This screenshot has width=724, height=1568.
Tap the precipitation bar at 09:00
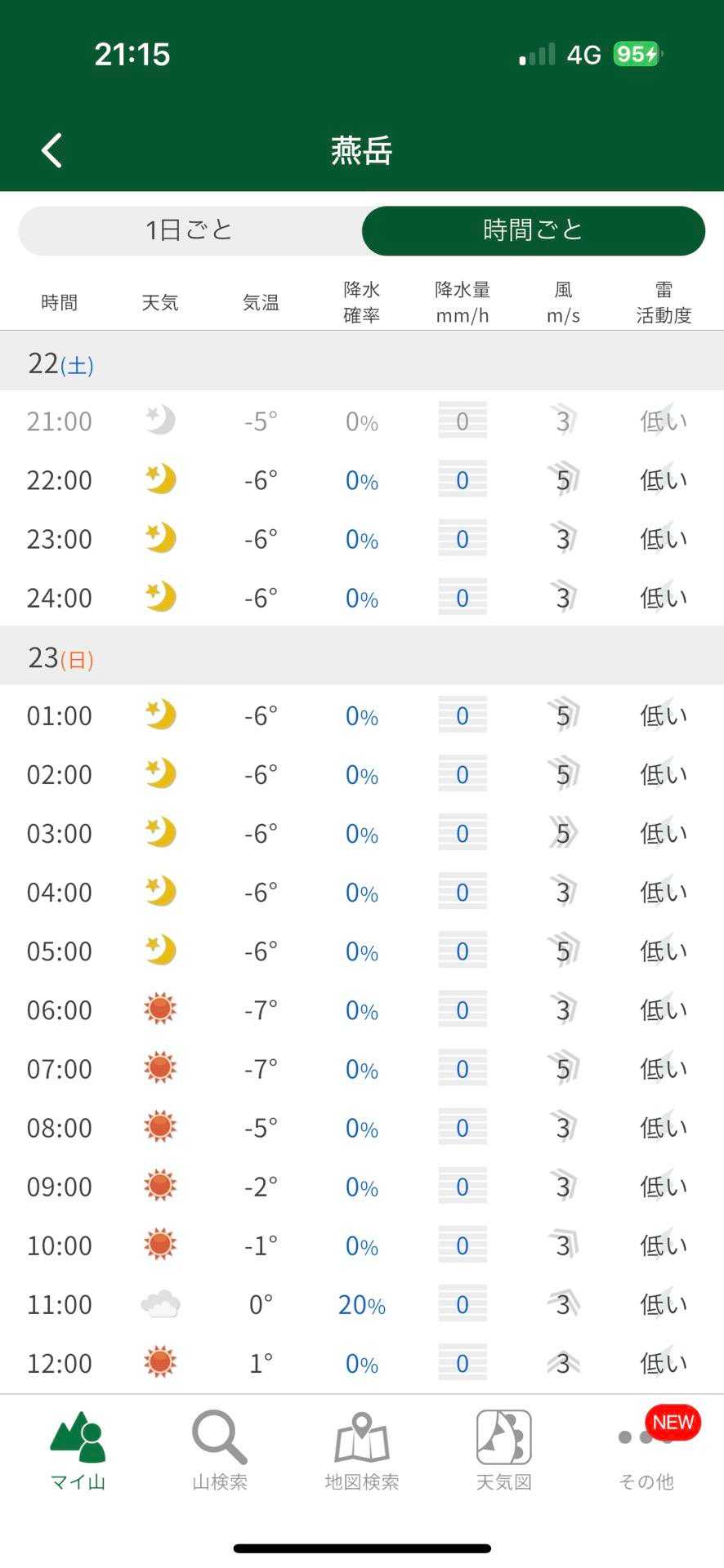(463, 1186)
